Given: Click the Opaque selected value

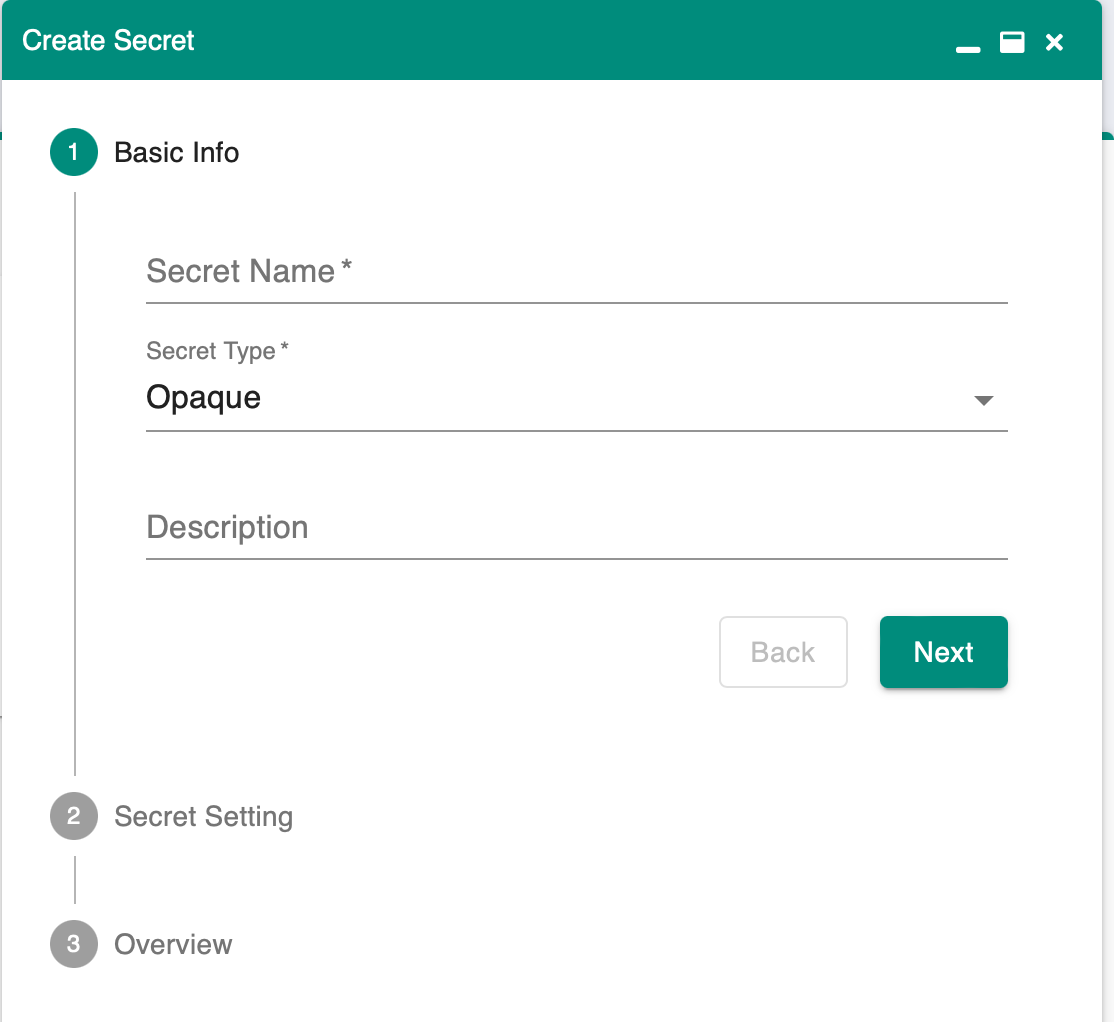Looking at the screenshot, I should [204, 398].
